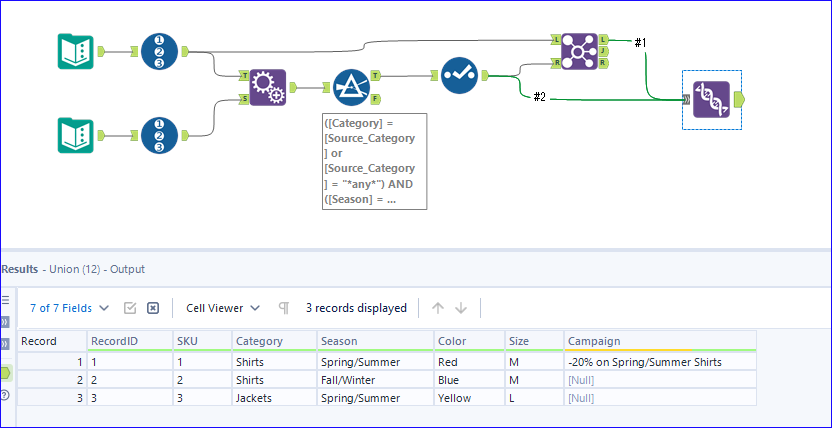This screenshot has width=832, height=428.
Task: Click the Union tool's input anchor
Action: click(x=687, y=99)
